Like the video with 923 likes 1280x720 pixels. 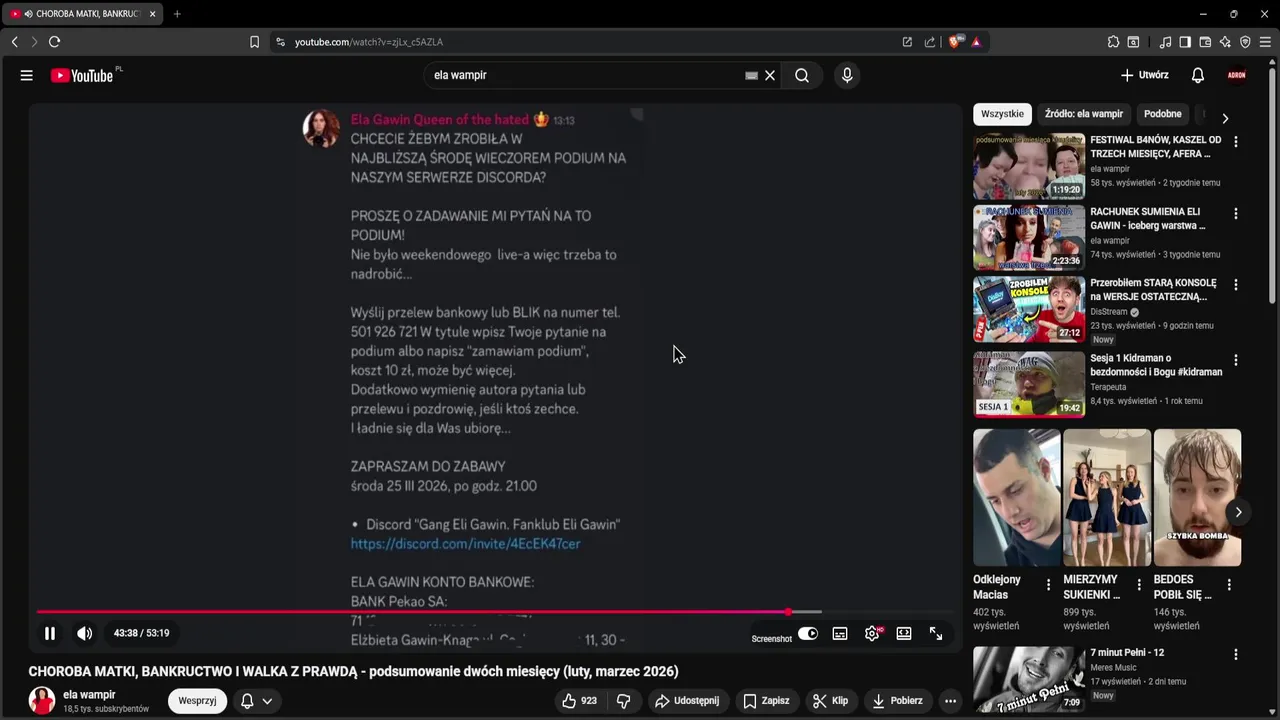[579, 701]
